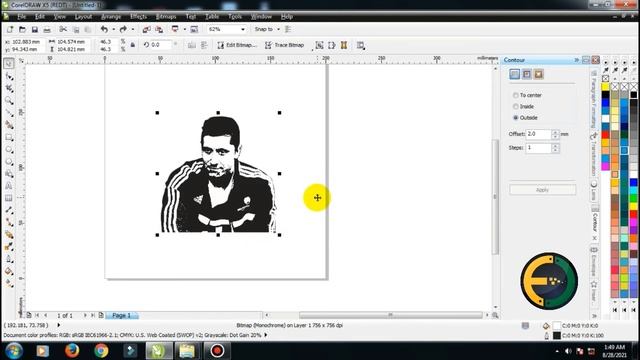Toggle the lock ratio padlock
This screenshot has width=640, height=360.
click(x=133, y=45)
